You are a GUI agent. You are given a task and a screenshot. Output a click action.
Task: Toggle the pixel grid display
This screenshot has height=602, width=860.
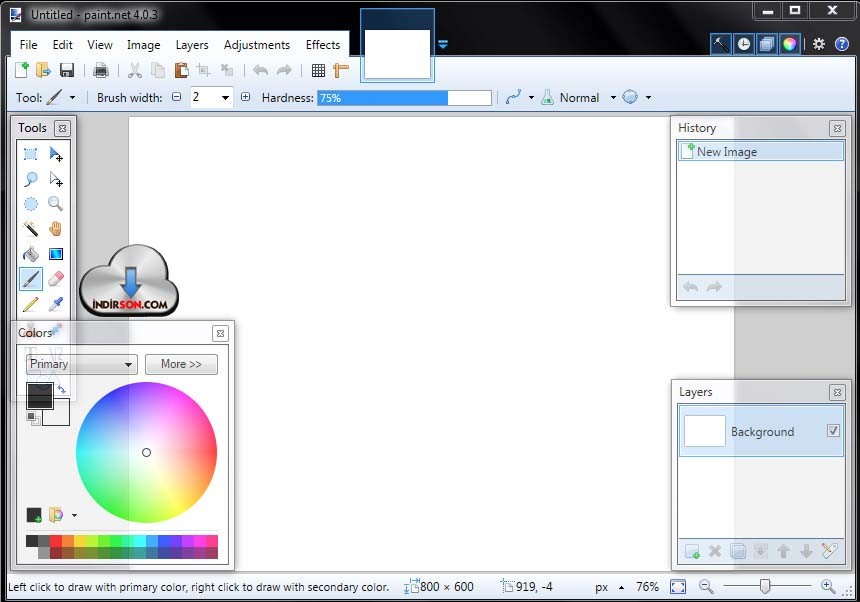coord(318,70)
